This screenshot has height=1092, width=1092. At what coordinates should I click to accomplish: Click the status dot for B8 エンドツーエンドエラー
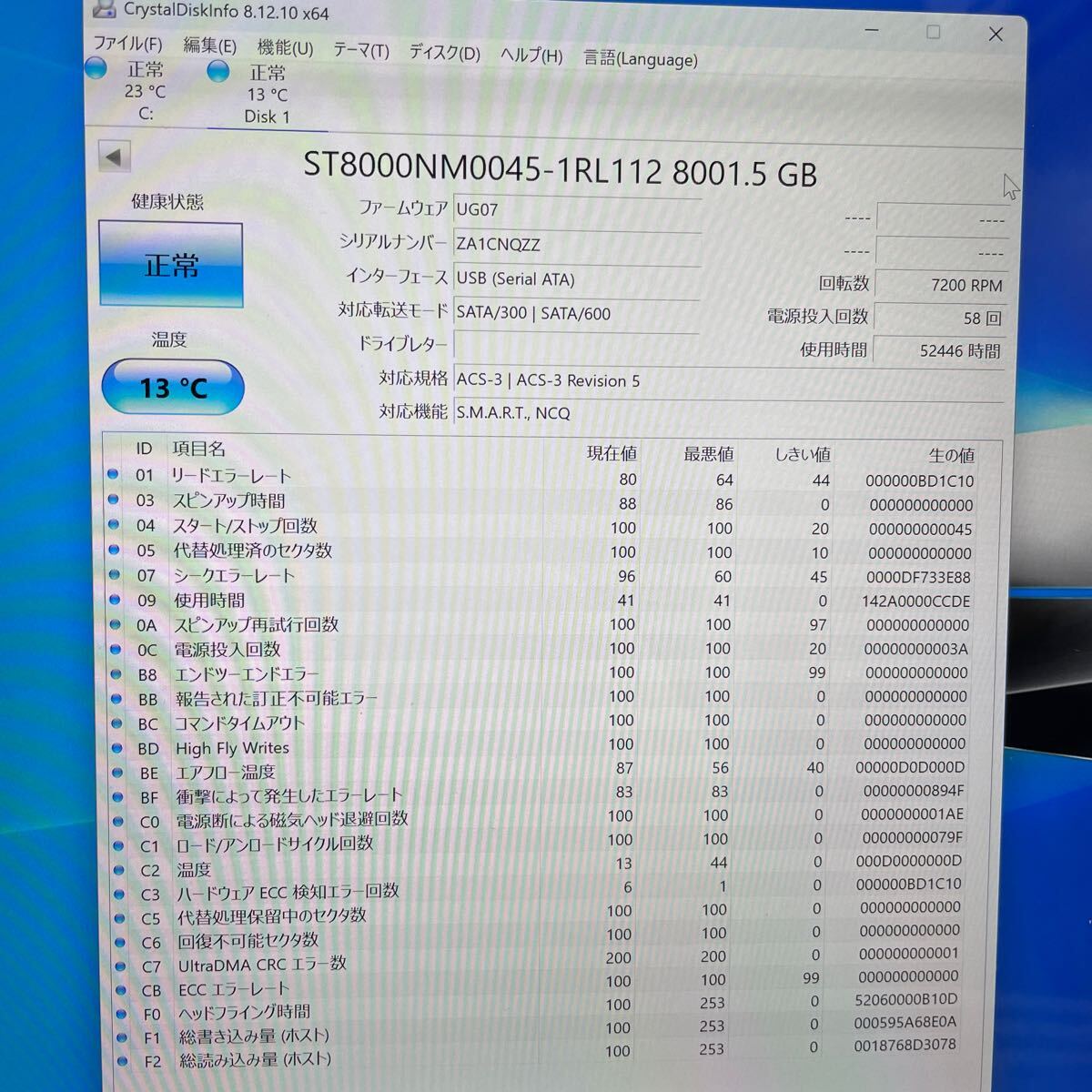116,673
